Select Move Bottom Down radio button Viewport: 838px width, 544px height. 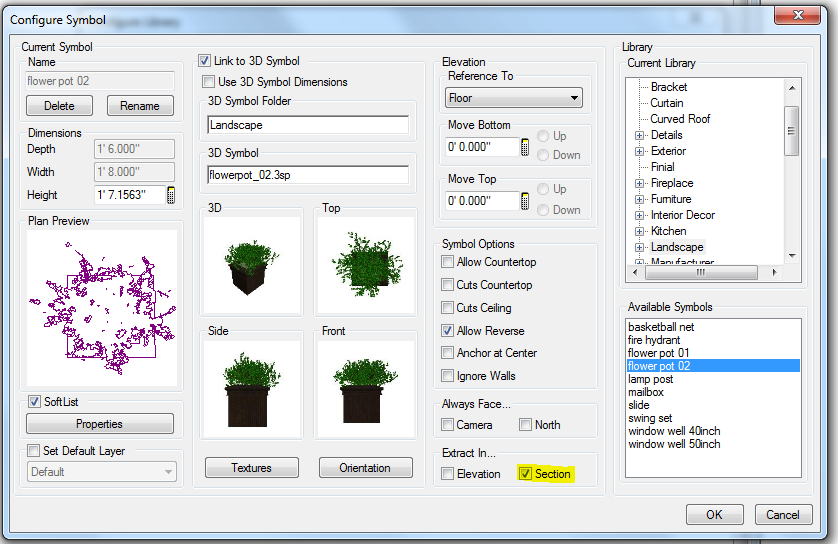(543, 155)
